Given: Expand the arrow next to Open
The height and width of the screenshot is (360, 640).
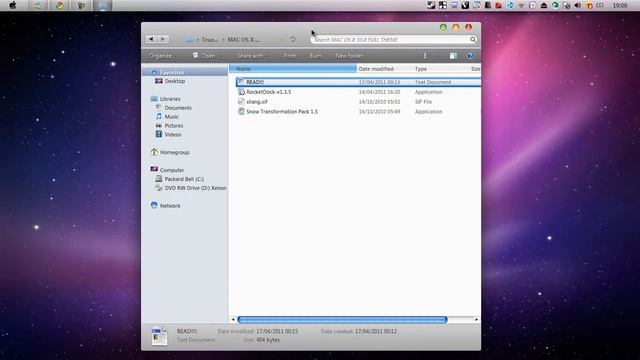Looking at the screenshot, I should pos(222,56).
